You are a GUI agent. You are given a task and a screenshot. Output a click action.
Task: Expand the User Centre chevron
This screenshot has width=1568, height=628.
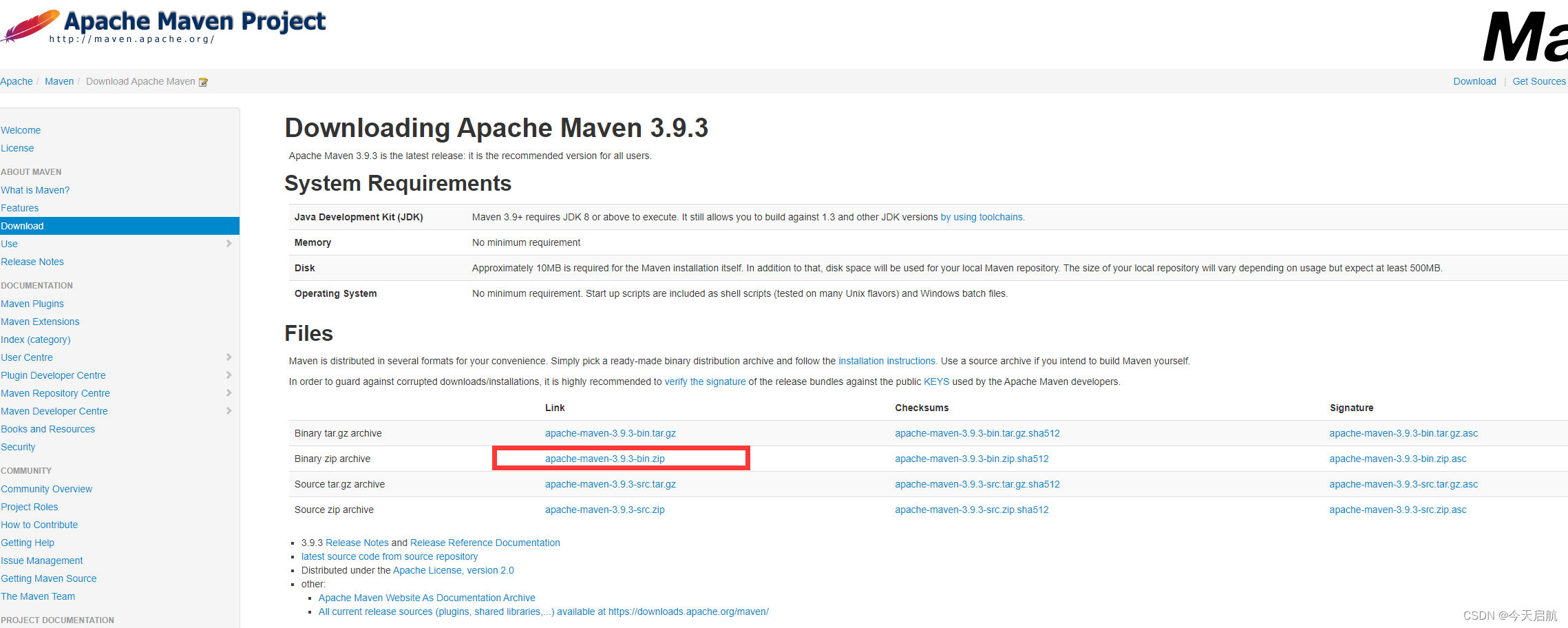[x=229, y=357]
